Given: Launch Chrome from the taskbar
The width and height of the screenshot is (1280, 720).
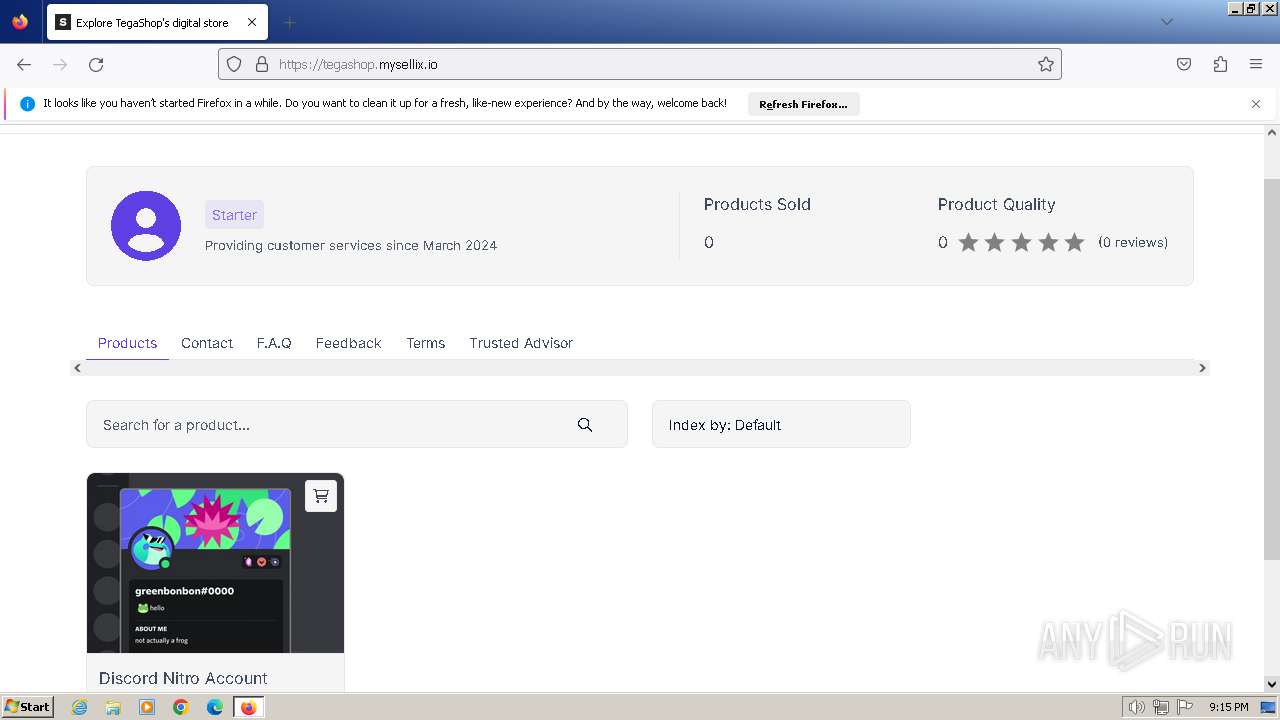Looking at the screenshot, I should [x=181, y=707].
